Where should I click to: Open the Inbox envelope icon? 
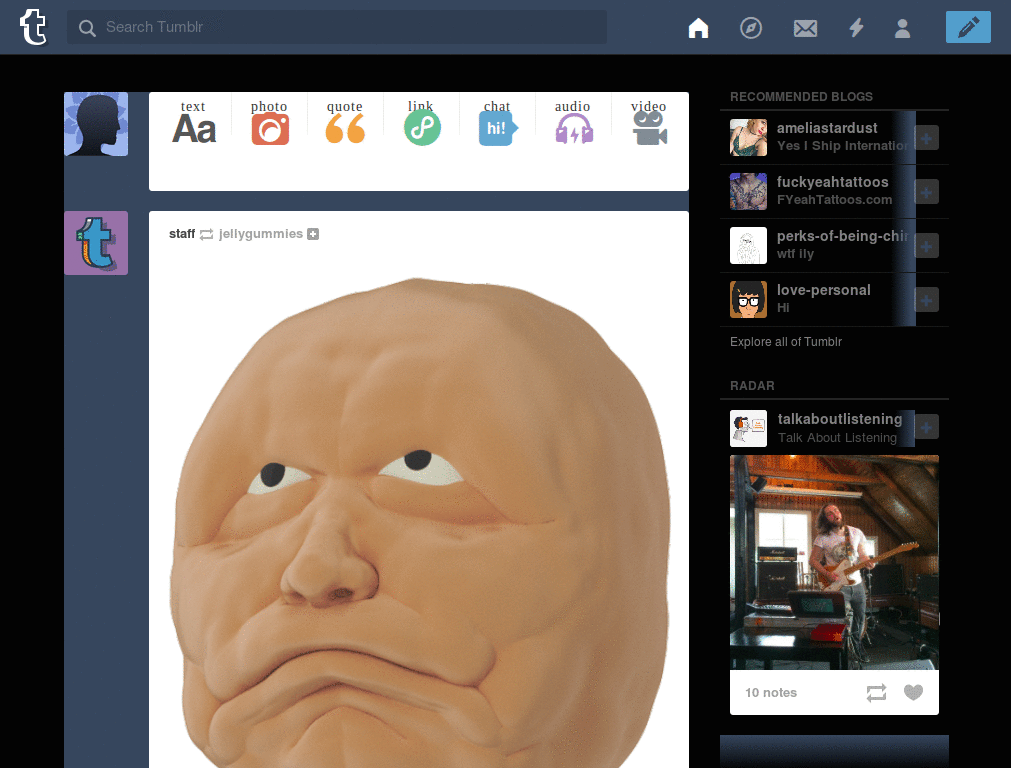(x=805, y=28)
